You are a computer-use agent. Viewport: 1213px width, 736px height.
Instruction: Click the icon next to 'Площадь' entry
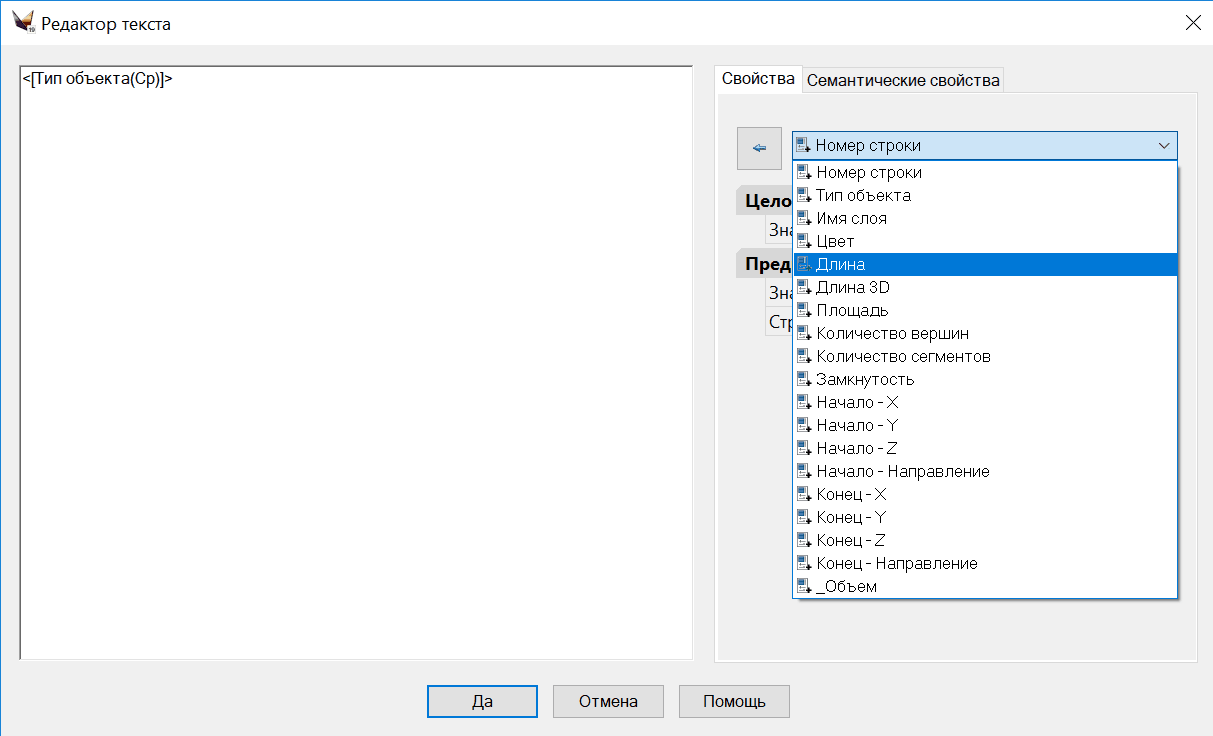point(803,311)
